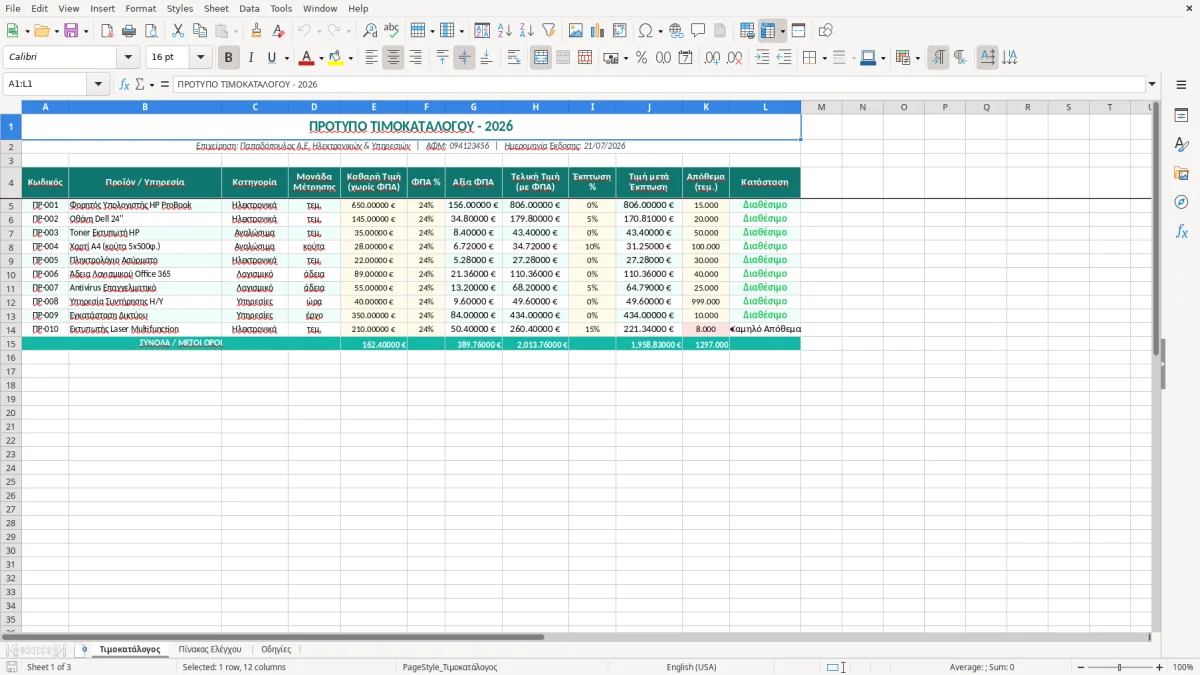The image size is (1200, 675).
Task: Toggle Italic formatting button
Action: [251, 58]
